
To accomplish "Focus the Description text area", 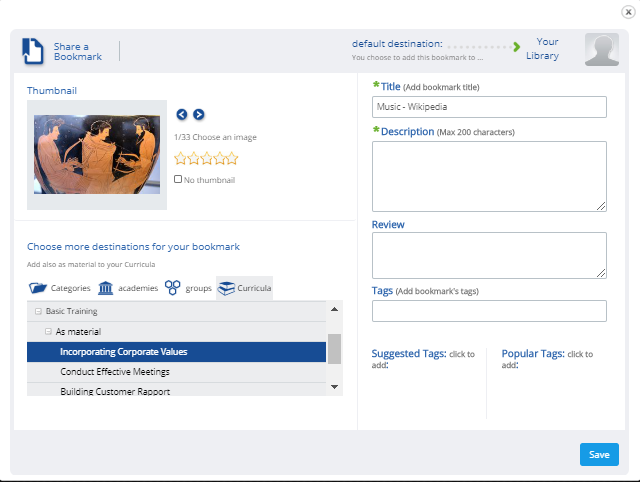I will 489,176.
